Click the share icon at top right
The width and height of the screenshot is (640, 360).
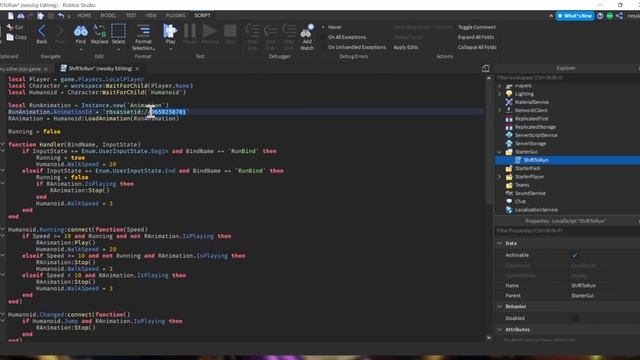coord(619,16)
